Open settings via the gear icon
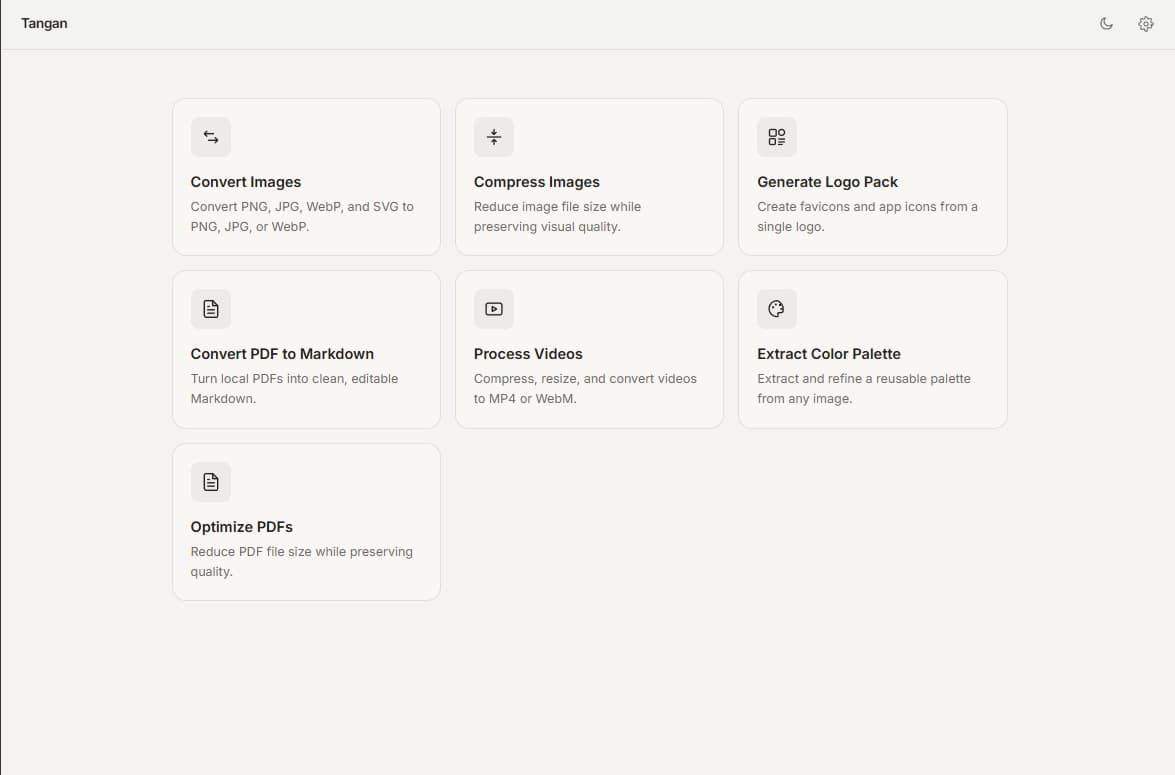The image size is (1175, 775). click(1146, 24)
